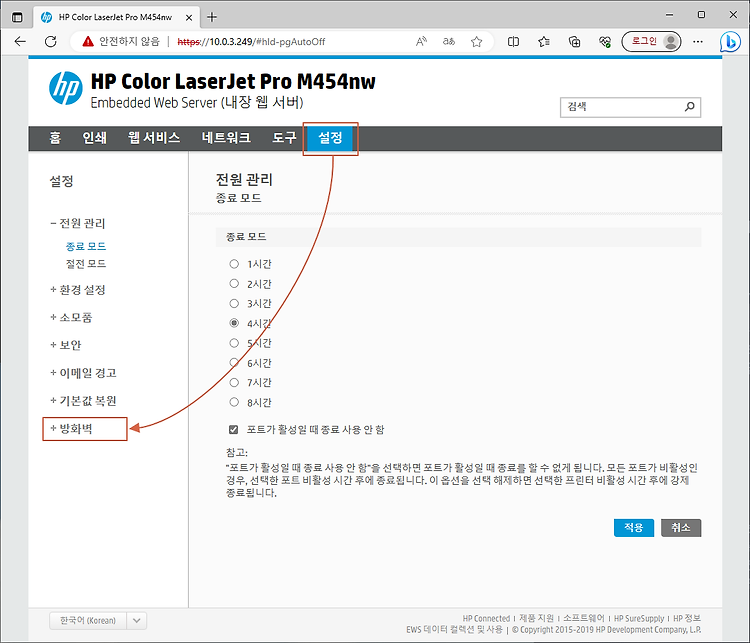Go to the 도구 tab
This screenshot has height=643, width=750.
pos(285,138)
